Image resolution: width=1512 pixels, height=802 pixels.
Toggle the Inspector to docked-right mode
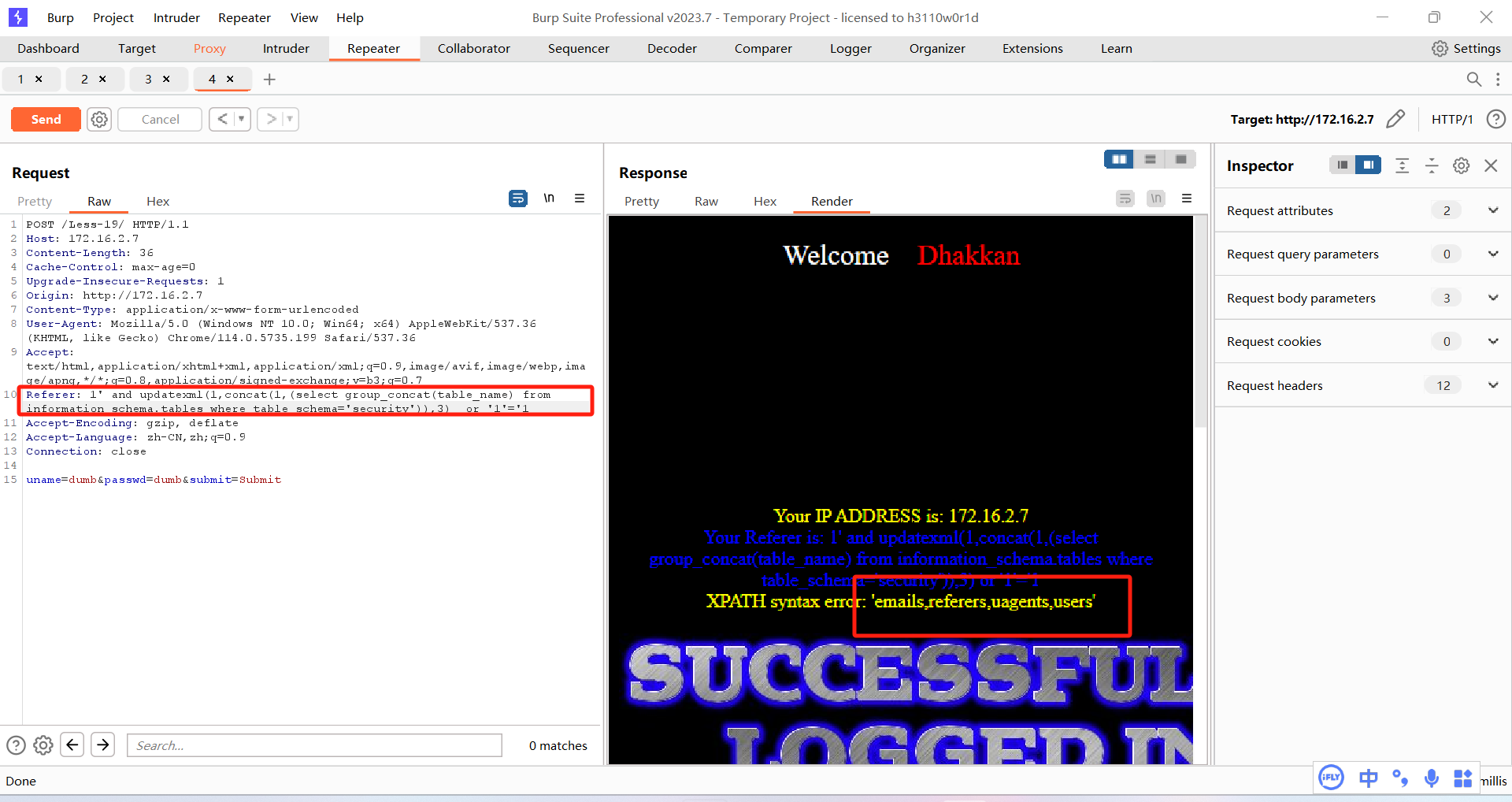[x=1369, y=165]
